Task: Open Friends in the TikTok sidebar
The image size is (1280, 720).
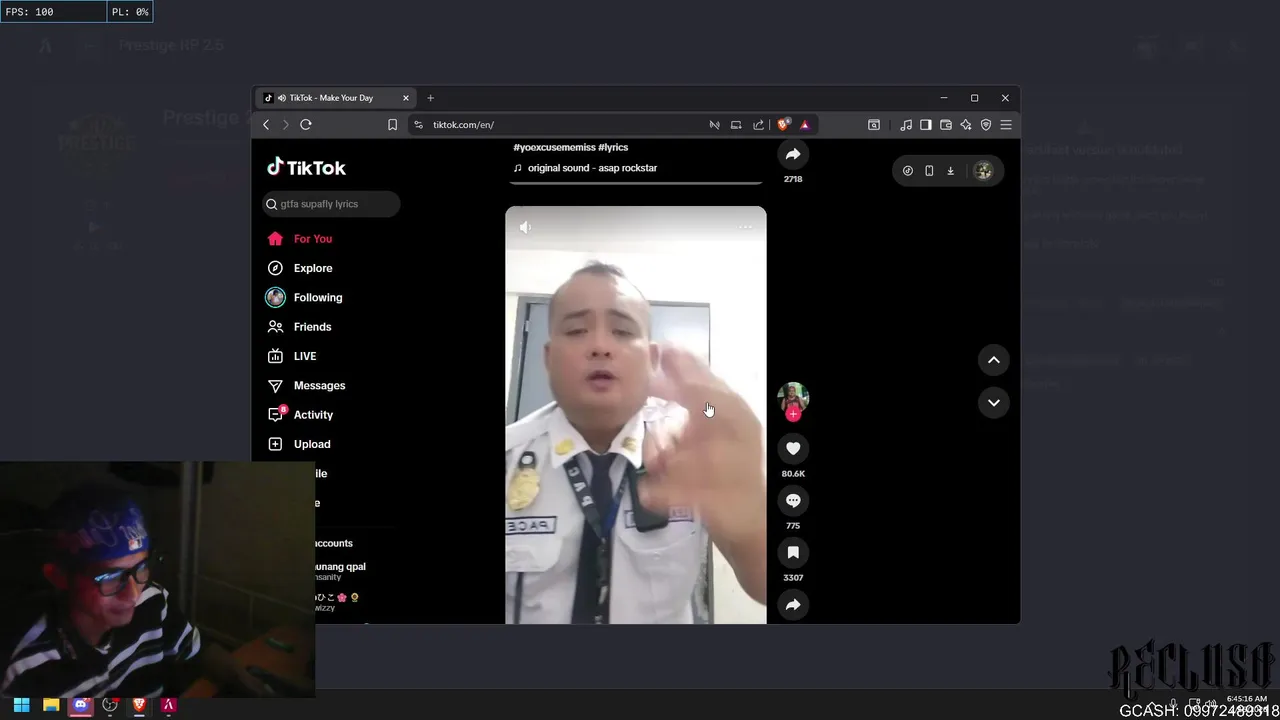Action: [299, 327]
